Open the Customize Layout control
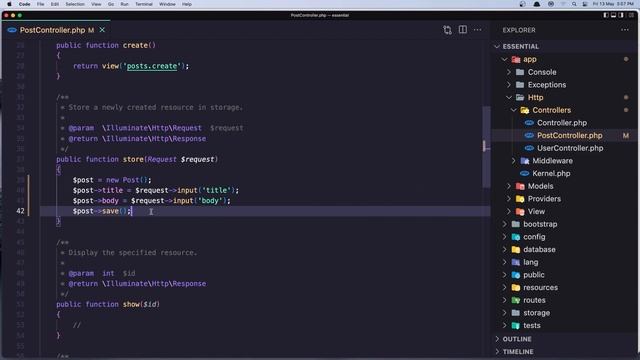The height and width of the screenshot is (360, 640). tap(631, 15)
